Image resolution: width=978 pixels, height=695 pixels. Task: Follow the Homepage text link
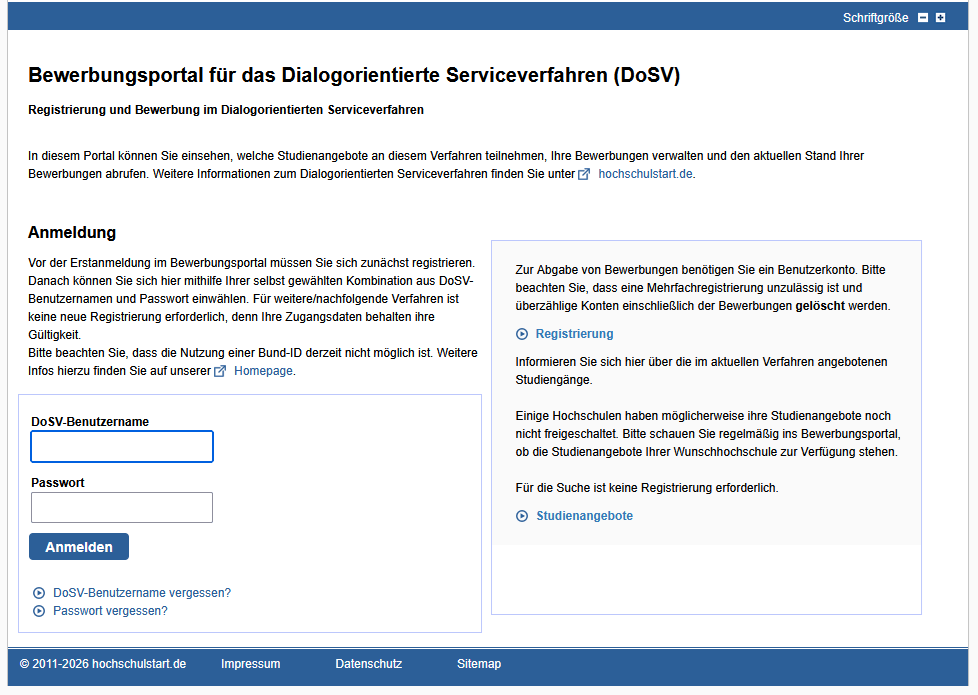pyautogui.click(x=263, y=371)
